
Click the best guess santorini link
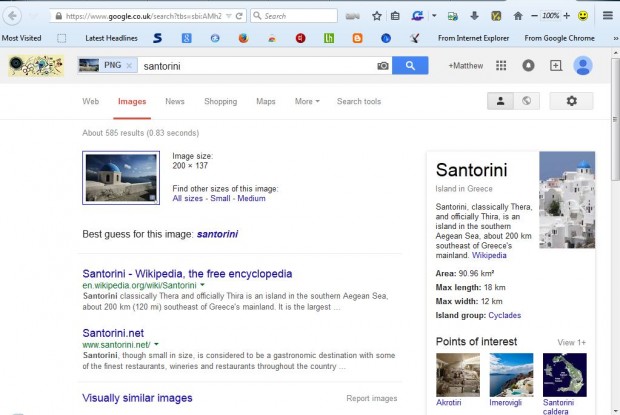pos(217,234)
